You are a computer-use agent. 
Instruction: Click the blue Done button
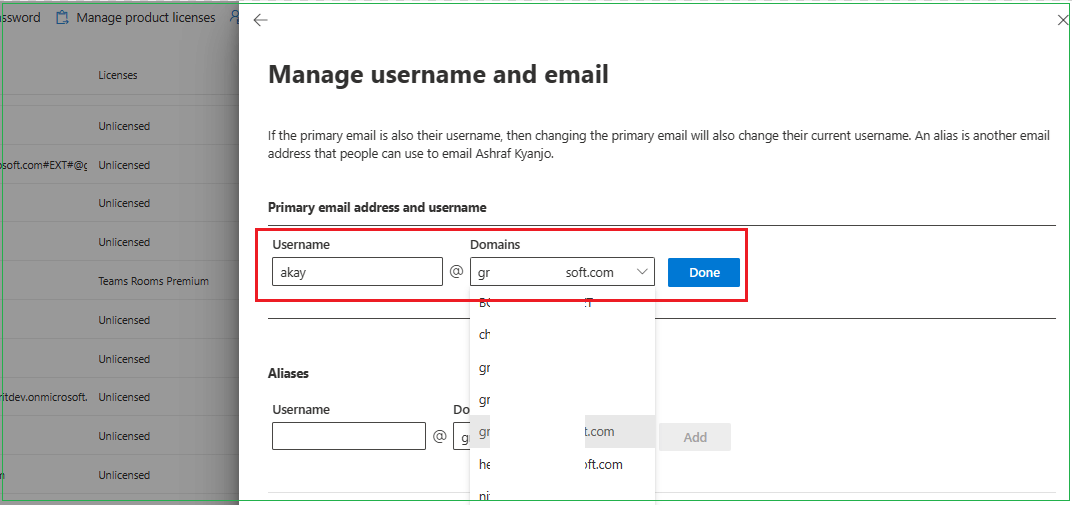click(x=704, y=273)
